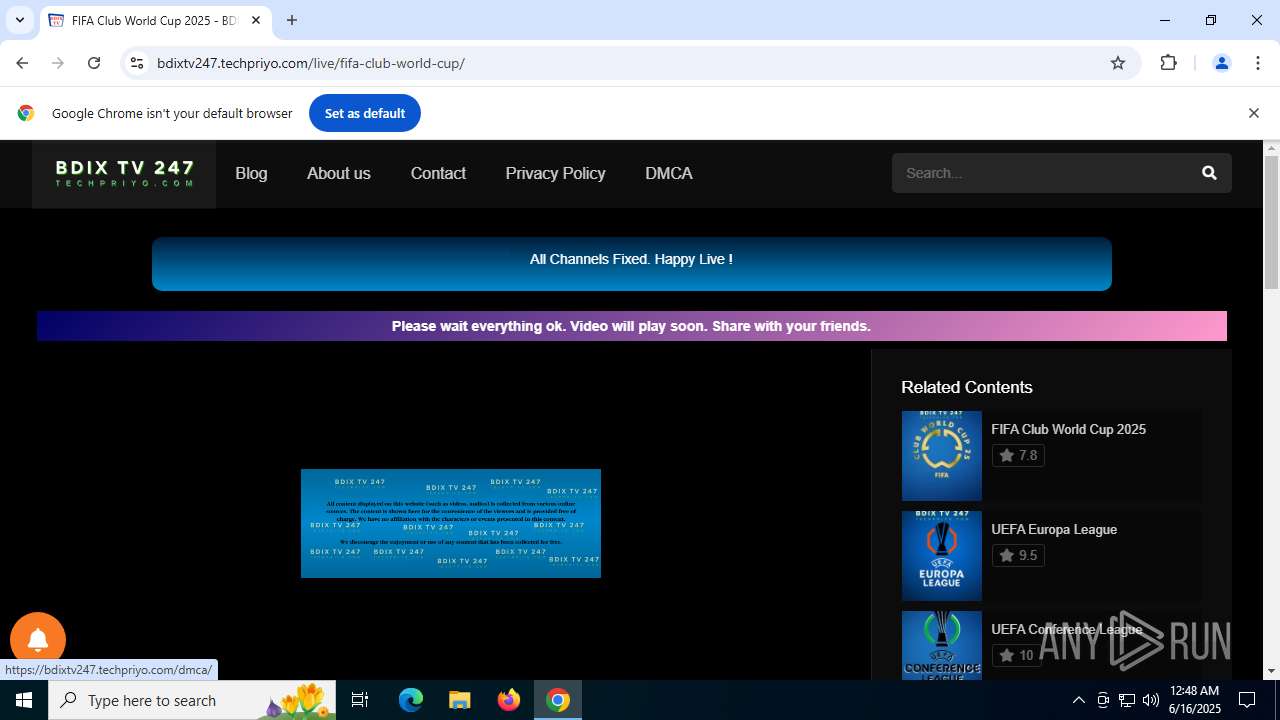
Task: Set Chrome as default browser
Action: [x=365, y=113]
